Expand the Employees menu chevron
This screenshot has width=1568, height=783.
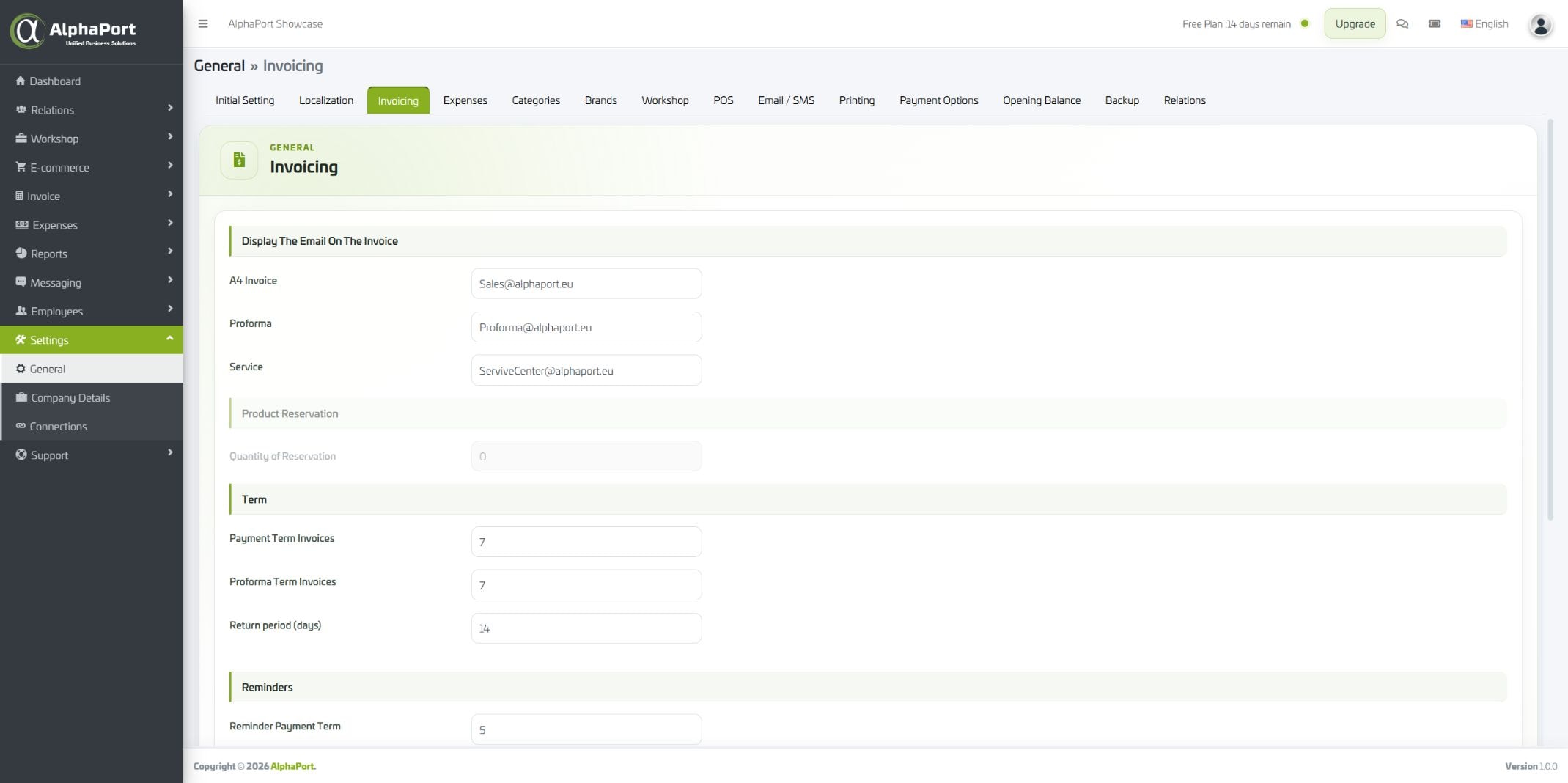(170, 309)
